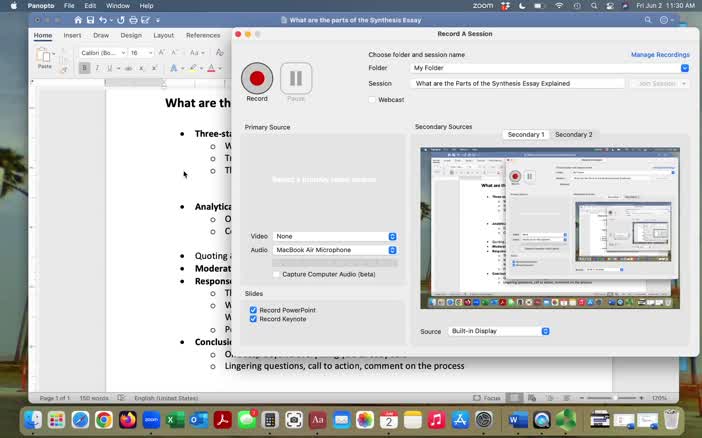Toggle Capture Computer Audio (beta) checkbox

pos(277,274)
